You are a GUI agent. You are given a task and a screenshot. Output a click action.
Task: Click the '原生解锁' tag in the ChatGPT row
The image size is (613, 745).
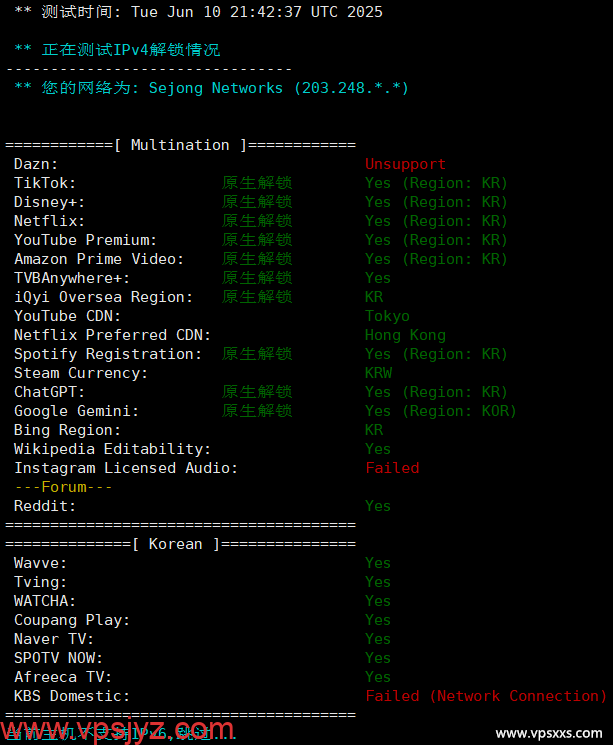[x=257, y=392]
